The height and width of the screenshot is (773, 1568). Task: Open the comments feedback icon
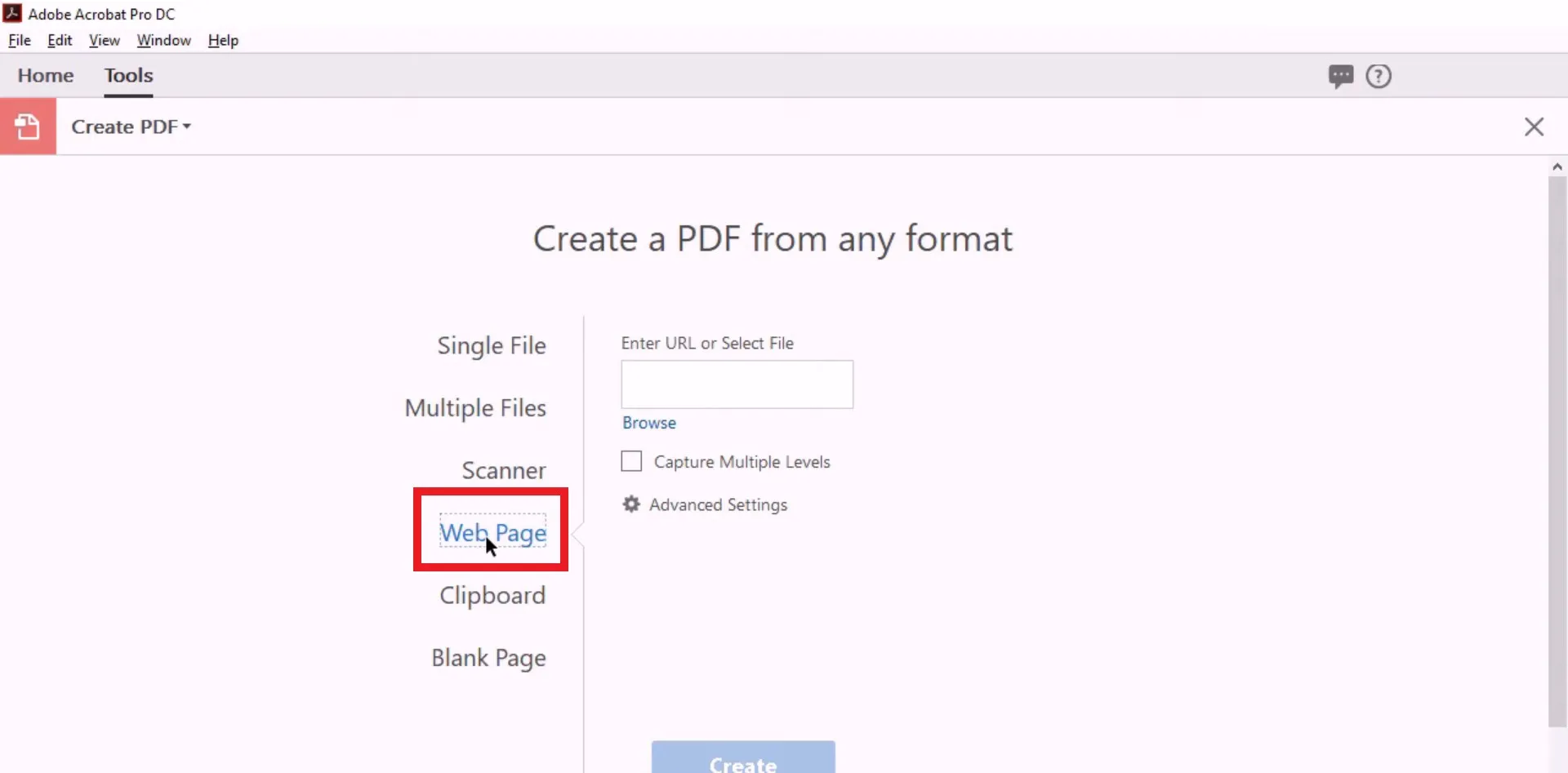(x=1340, y=76)
